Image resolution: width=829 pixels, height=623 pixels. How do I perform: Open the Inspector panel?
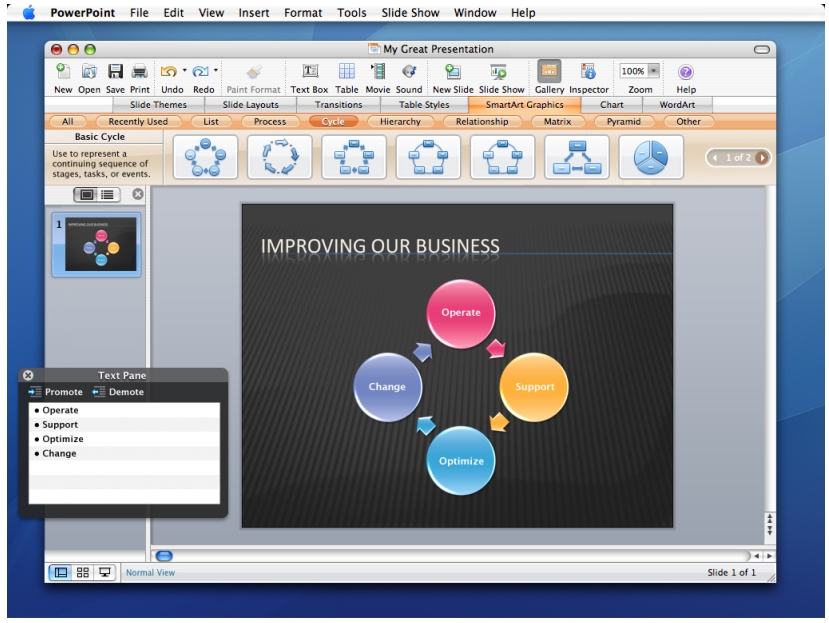pyautogui.click(x=589, y=72)
